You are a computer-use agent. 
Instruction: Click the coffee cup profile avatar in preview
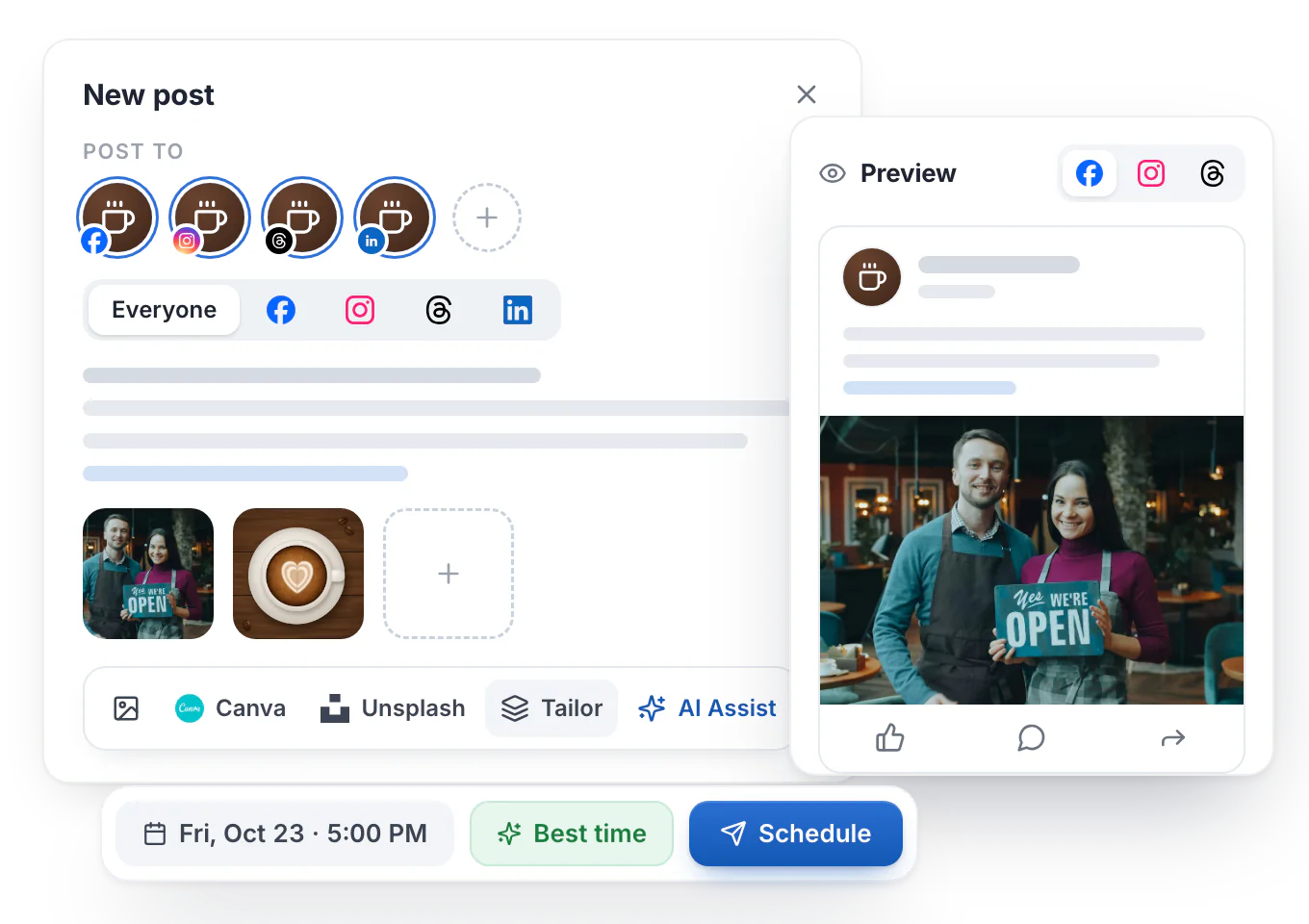click(872, 277)
